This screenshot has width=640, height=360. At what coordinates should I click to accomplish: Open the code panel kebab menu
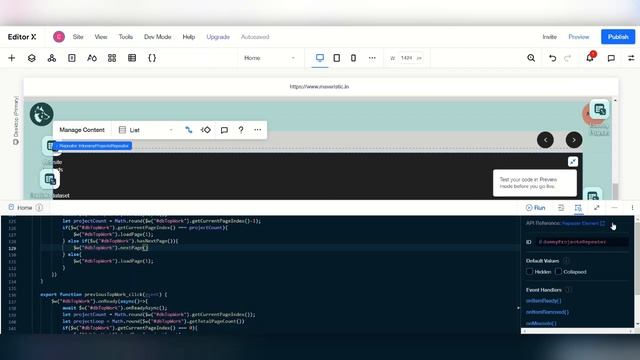[x=632, y=208]
